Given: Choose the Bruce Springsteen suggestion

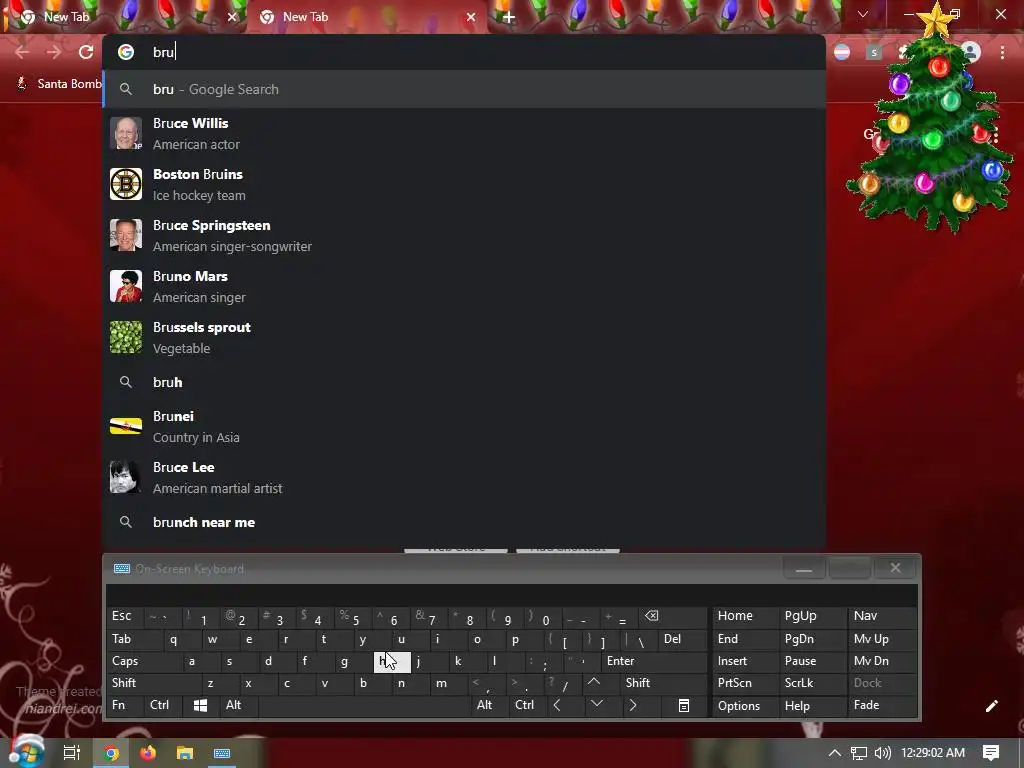Looking at the screenshot, I should point(464,235).
